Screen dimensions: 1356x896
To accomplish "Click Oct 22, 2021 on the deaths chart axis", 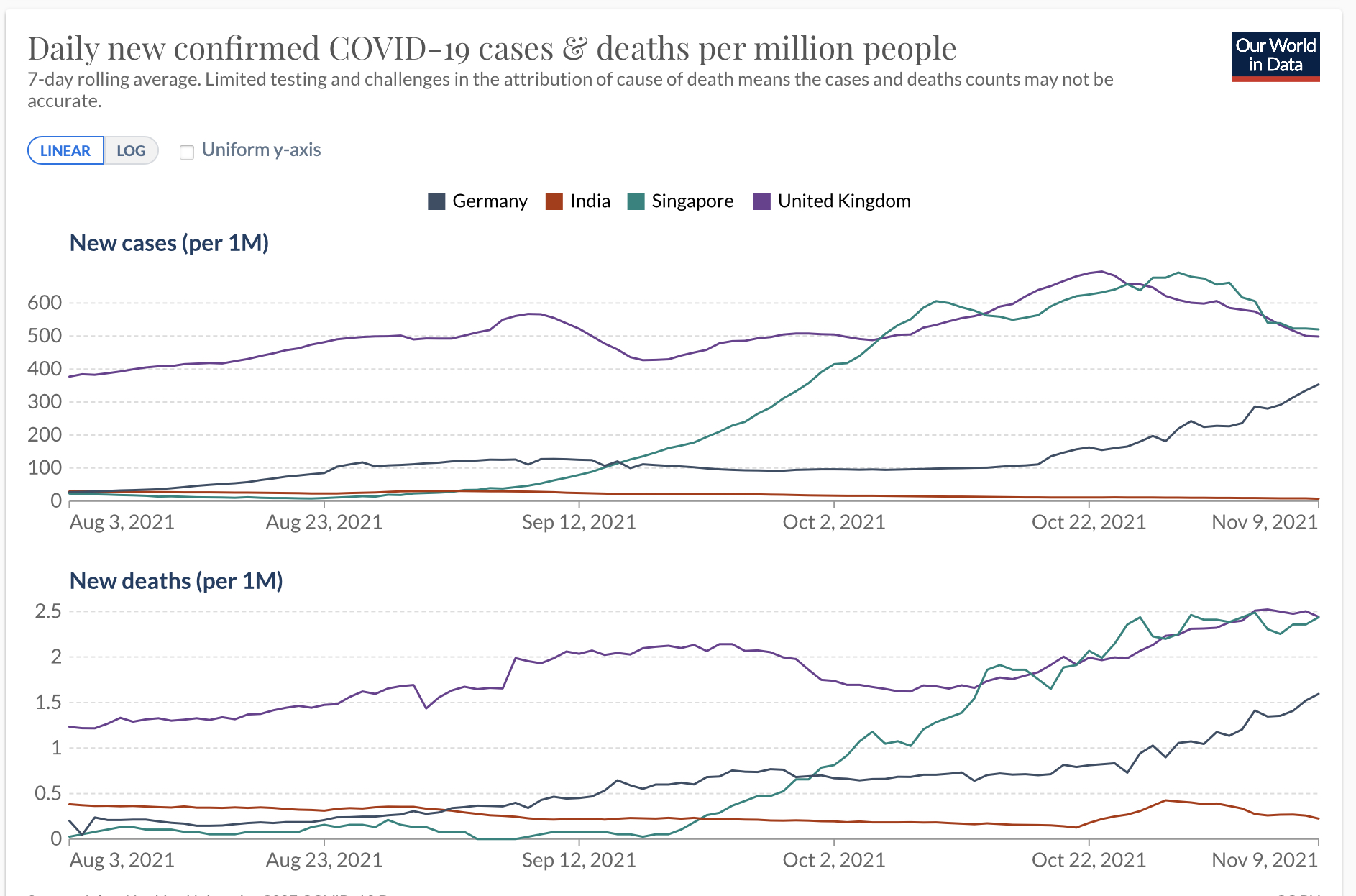I will 1089,860.
